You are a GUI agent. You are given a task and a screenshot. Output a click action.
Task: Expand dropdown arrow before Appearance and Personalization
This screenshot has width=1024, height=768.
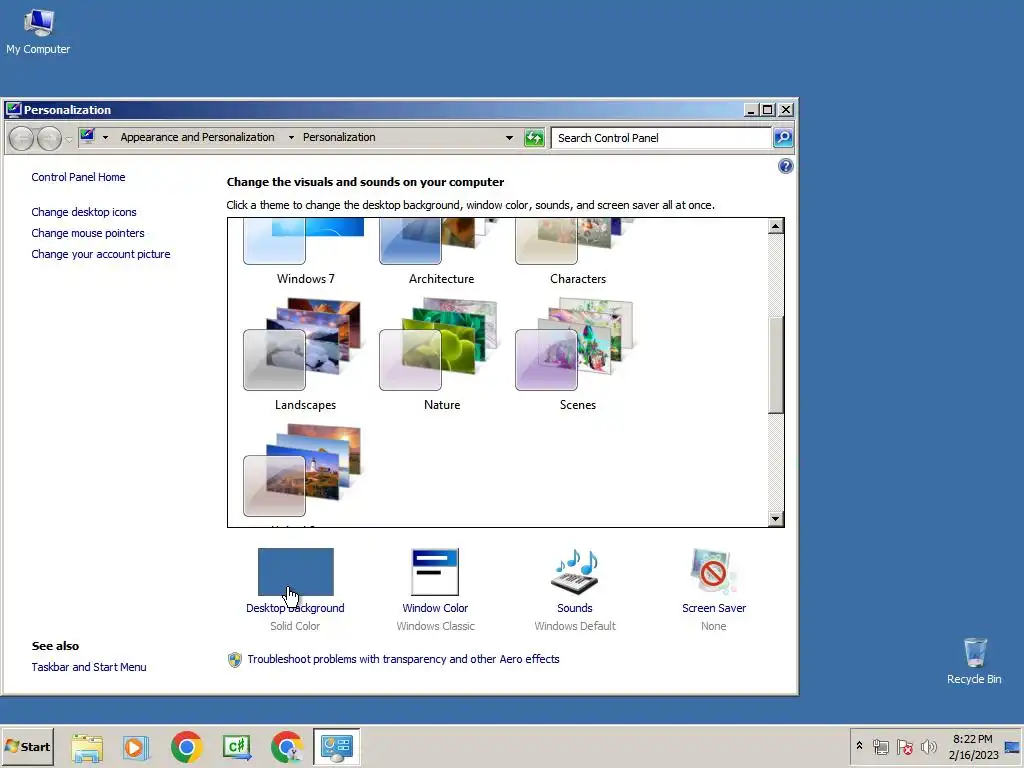tap(105, 137)
